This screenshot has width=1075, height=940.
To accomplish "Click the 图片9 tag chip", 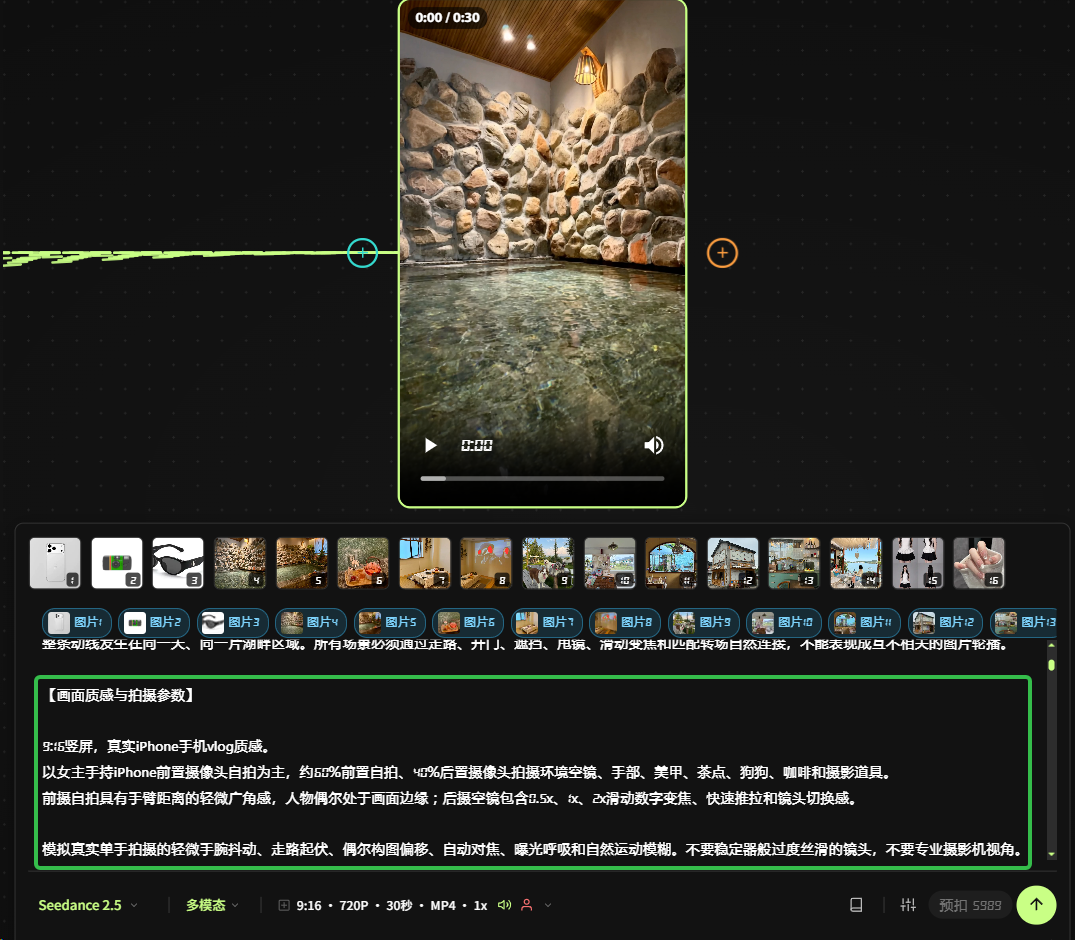I will coord(703,623).
